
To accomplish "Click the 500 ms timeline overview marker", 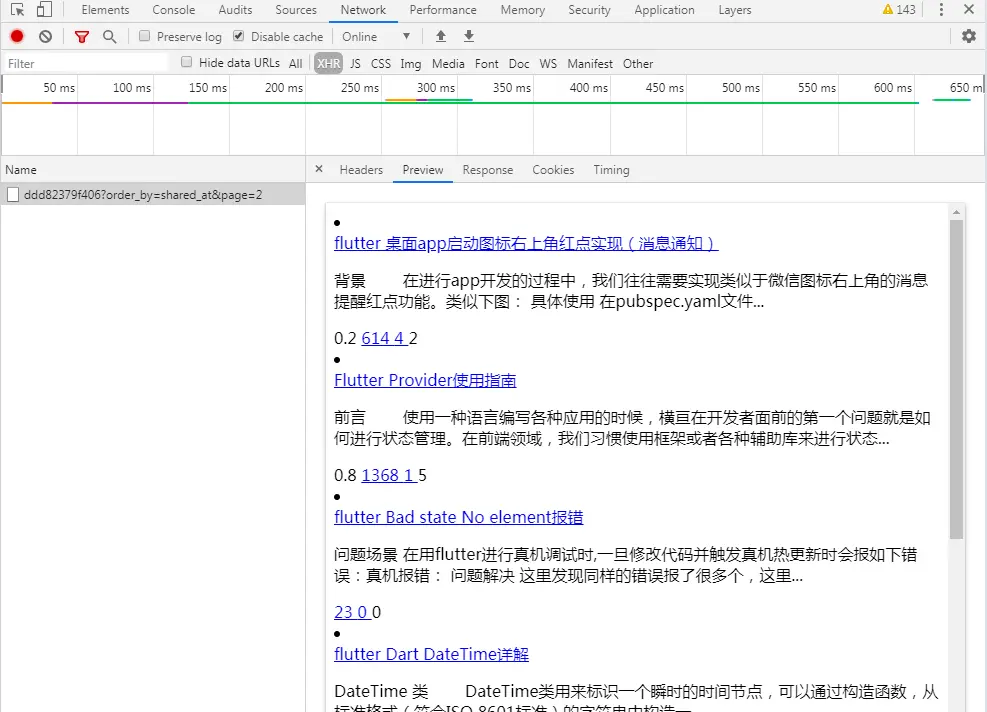I will point(741,88).
